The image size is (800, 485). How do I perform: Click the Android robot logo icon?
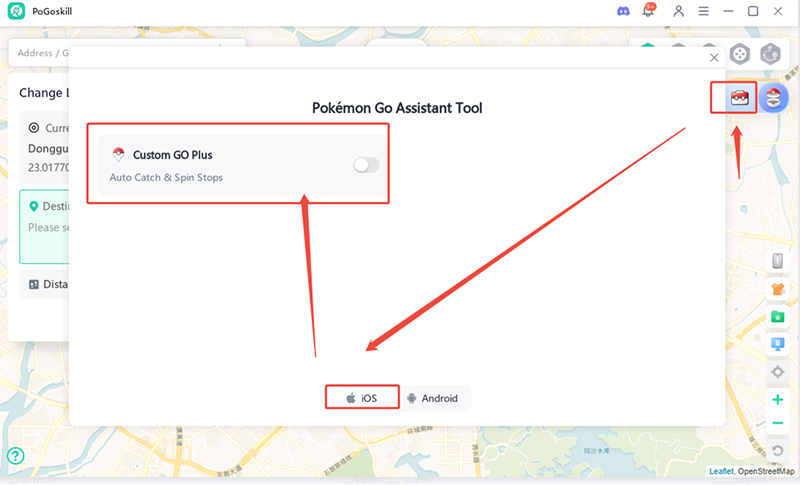coord(411,398)
